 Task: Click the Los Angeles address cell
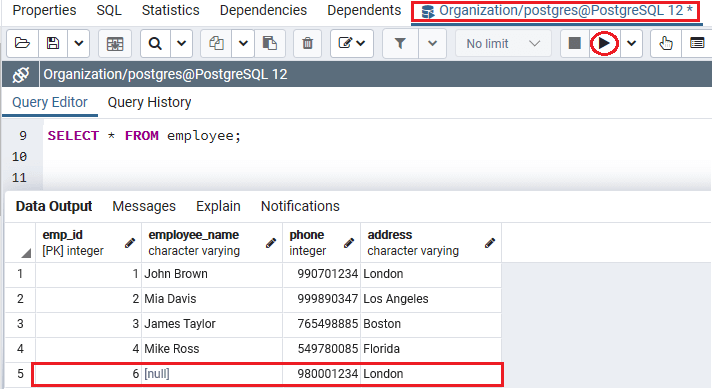[431, 299]
